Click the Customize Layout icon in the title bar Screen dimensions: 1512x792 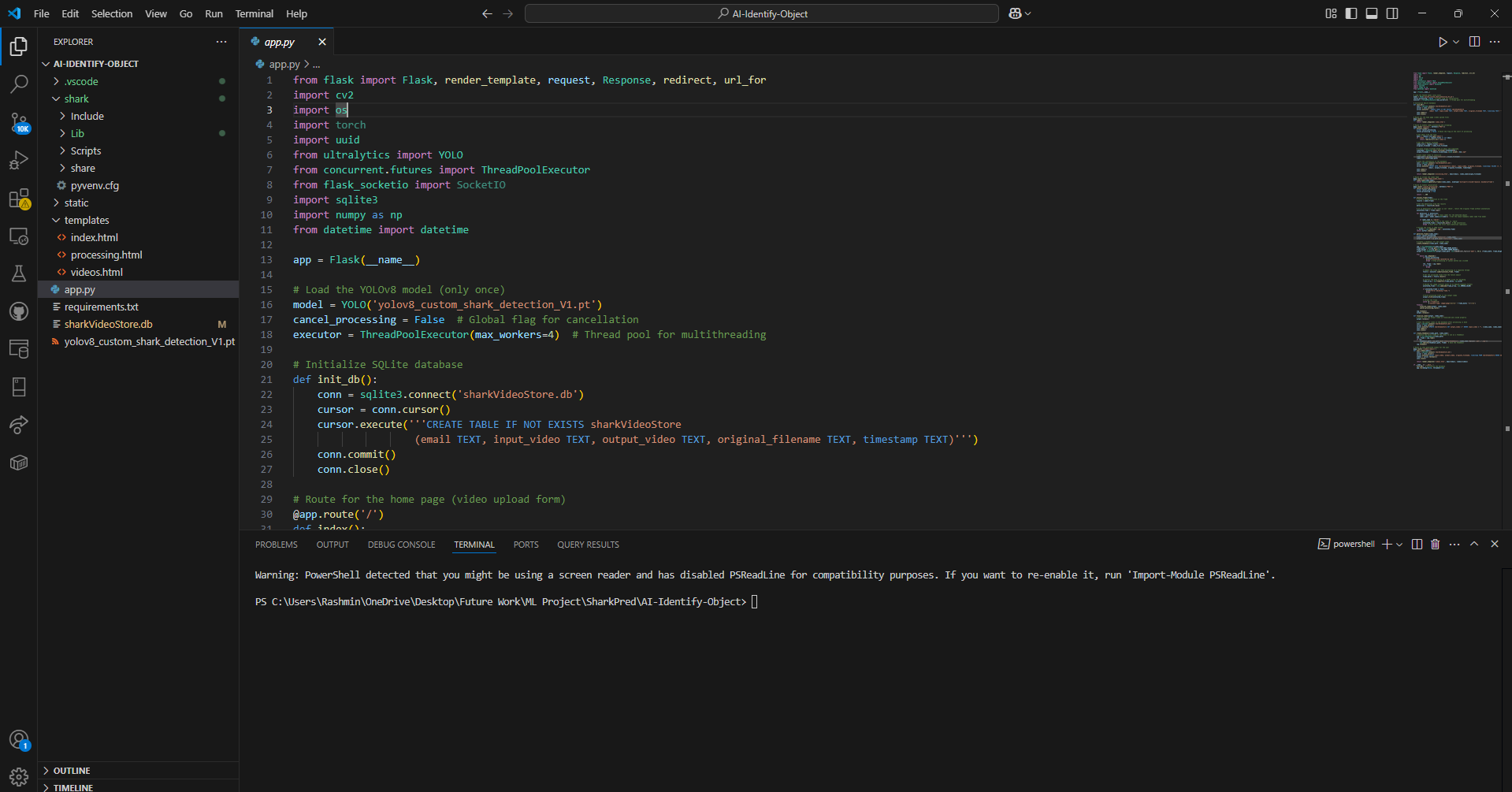coord(1331,13)
